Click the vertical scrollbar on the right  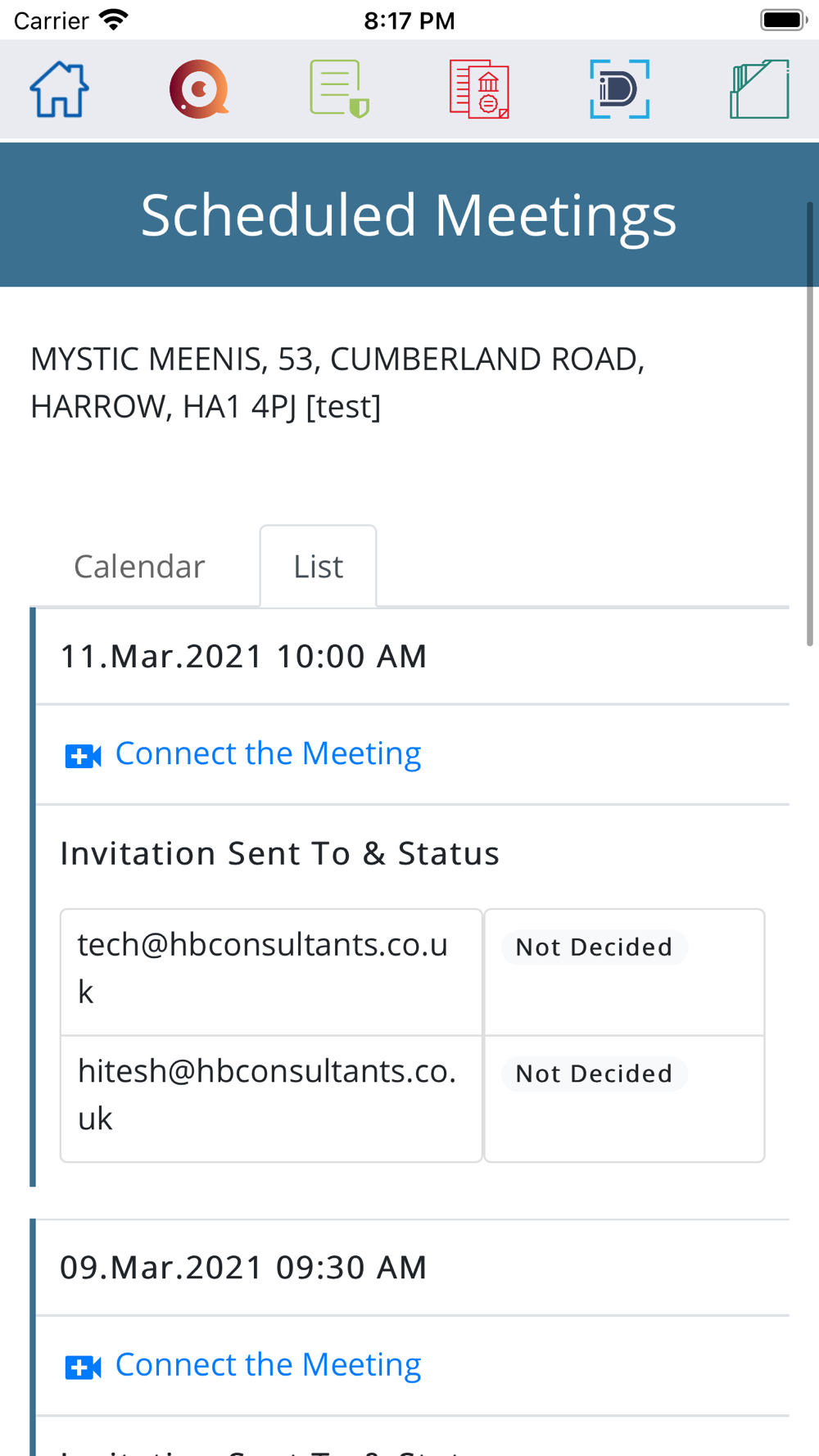tap(810, 426)
